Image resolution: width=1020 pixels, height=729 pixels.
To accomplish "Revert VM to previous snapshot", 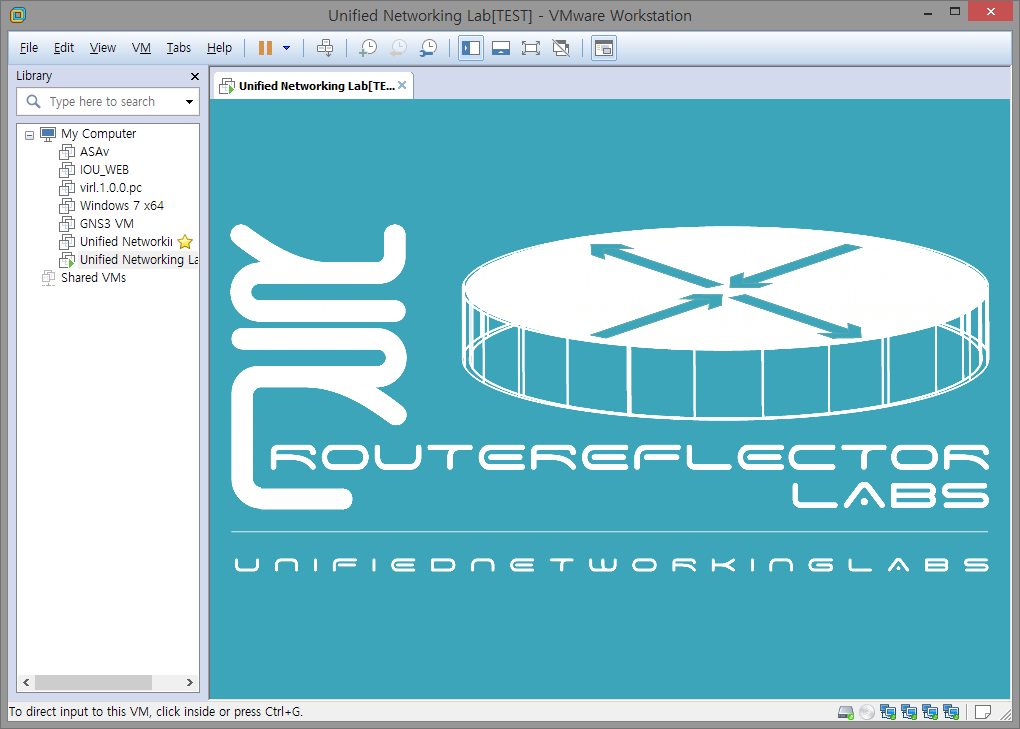I will tap(398, 48).
